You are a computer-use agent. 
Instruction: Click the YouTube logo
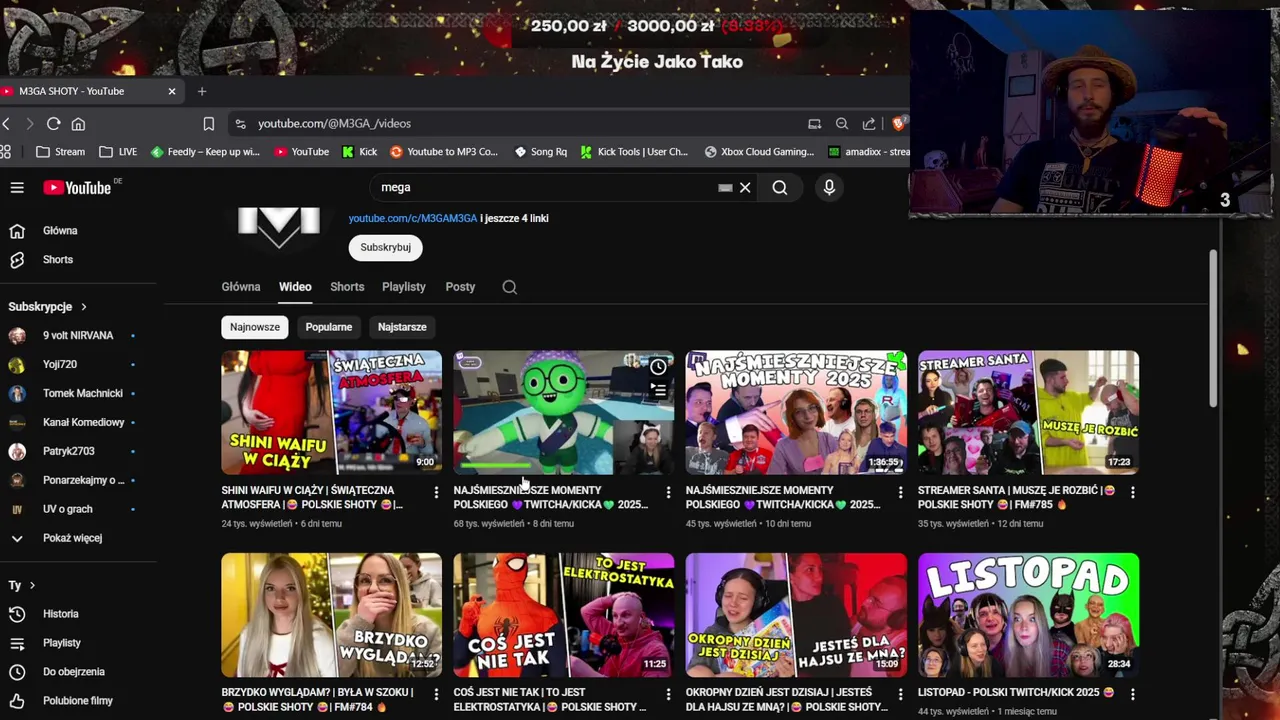(77, 188)
